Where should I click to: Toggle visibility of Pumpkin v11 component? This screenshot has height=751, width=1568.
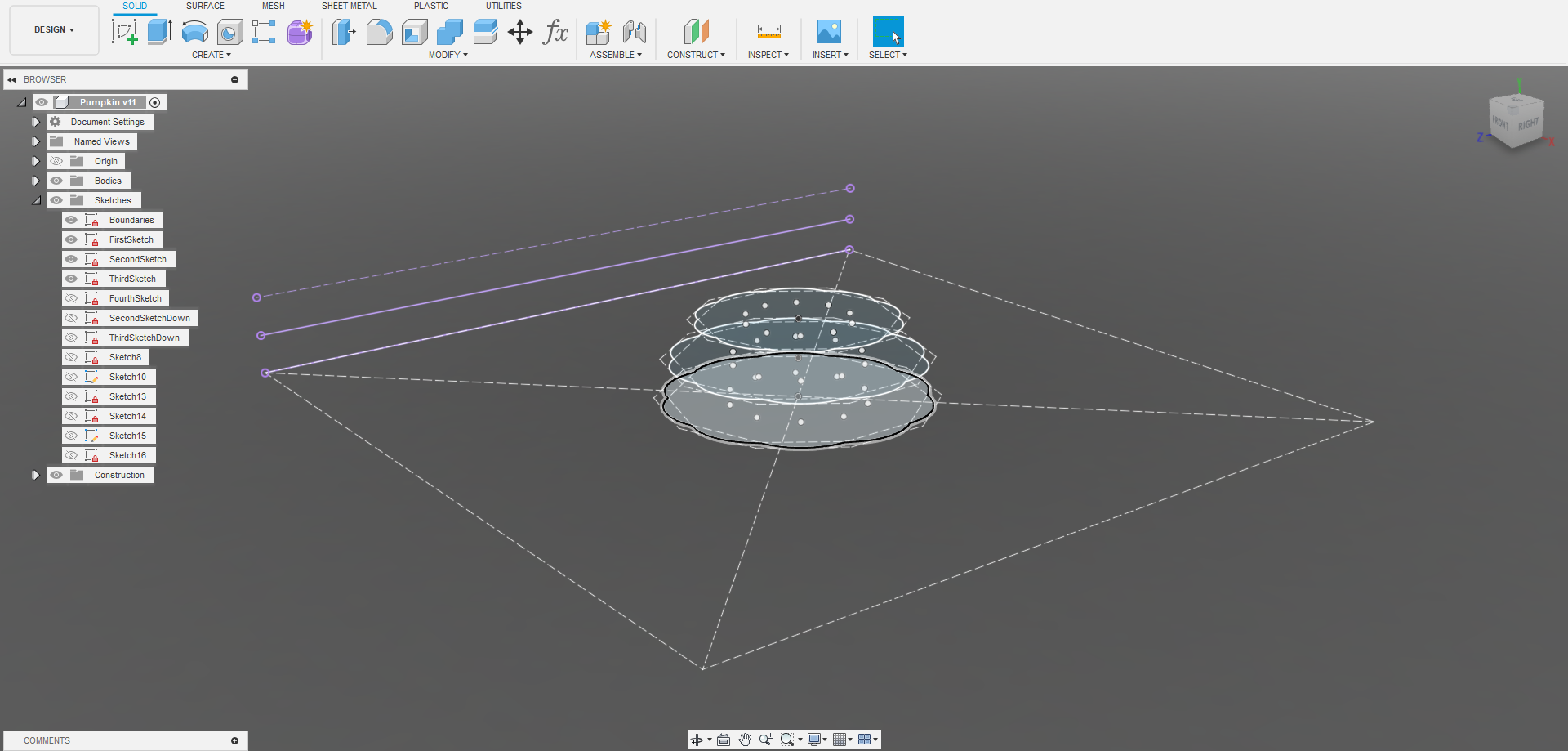[42, 102]
